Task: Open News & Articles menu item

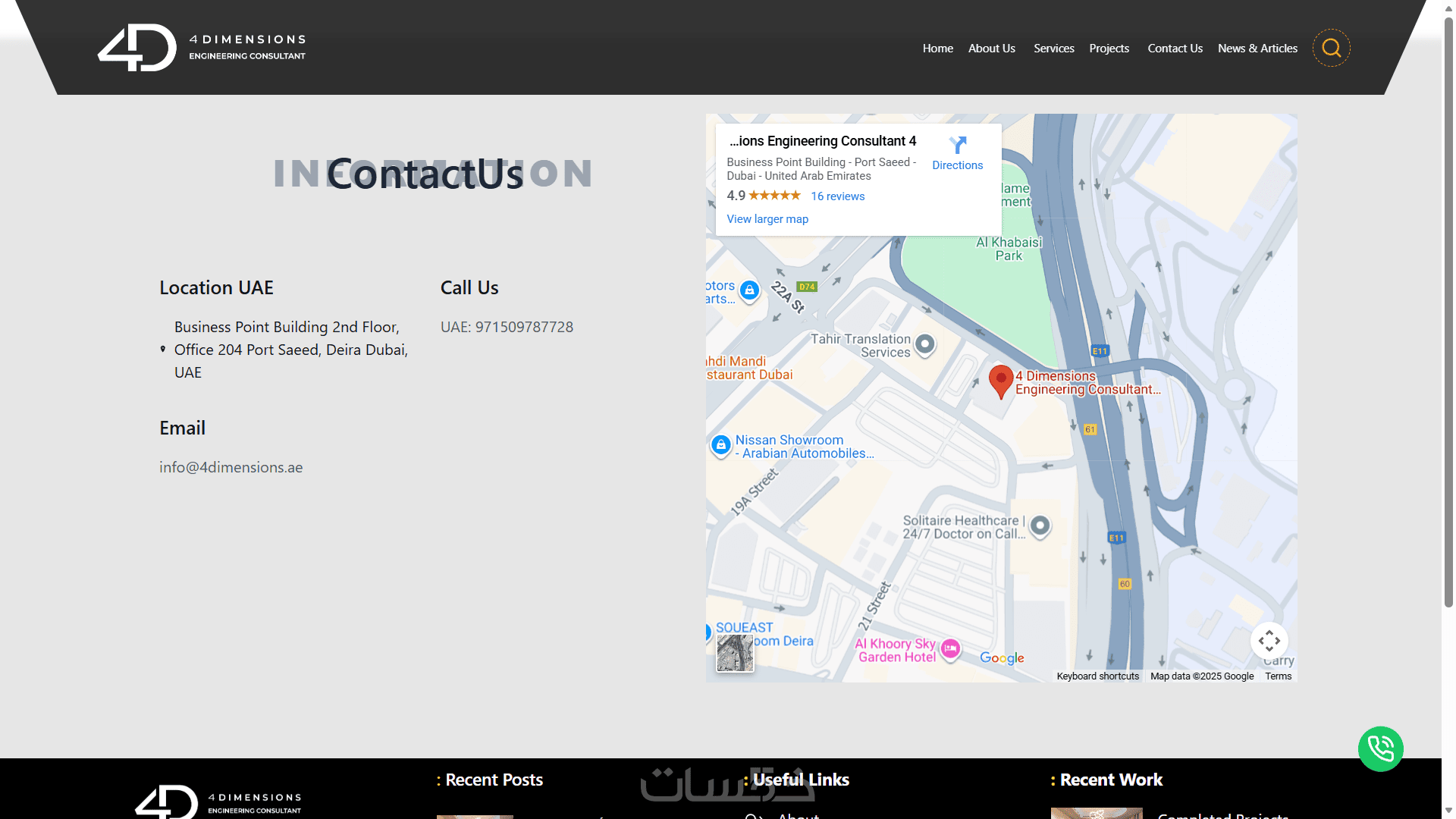Action: click(1257, 49)
